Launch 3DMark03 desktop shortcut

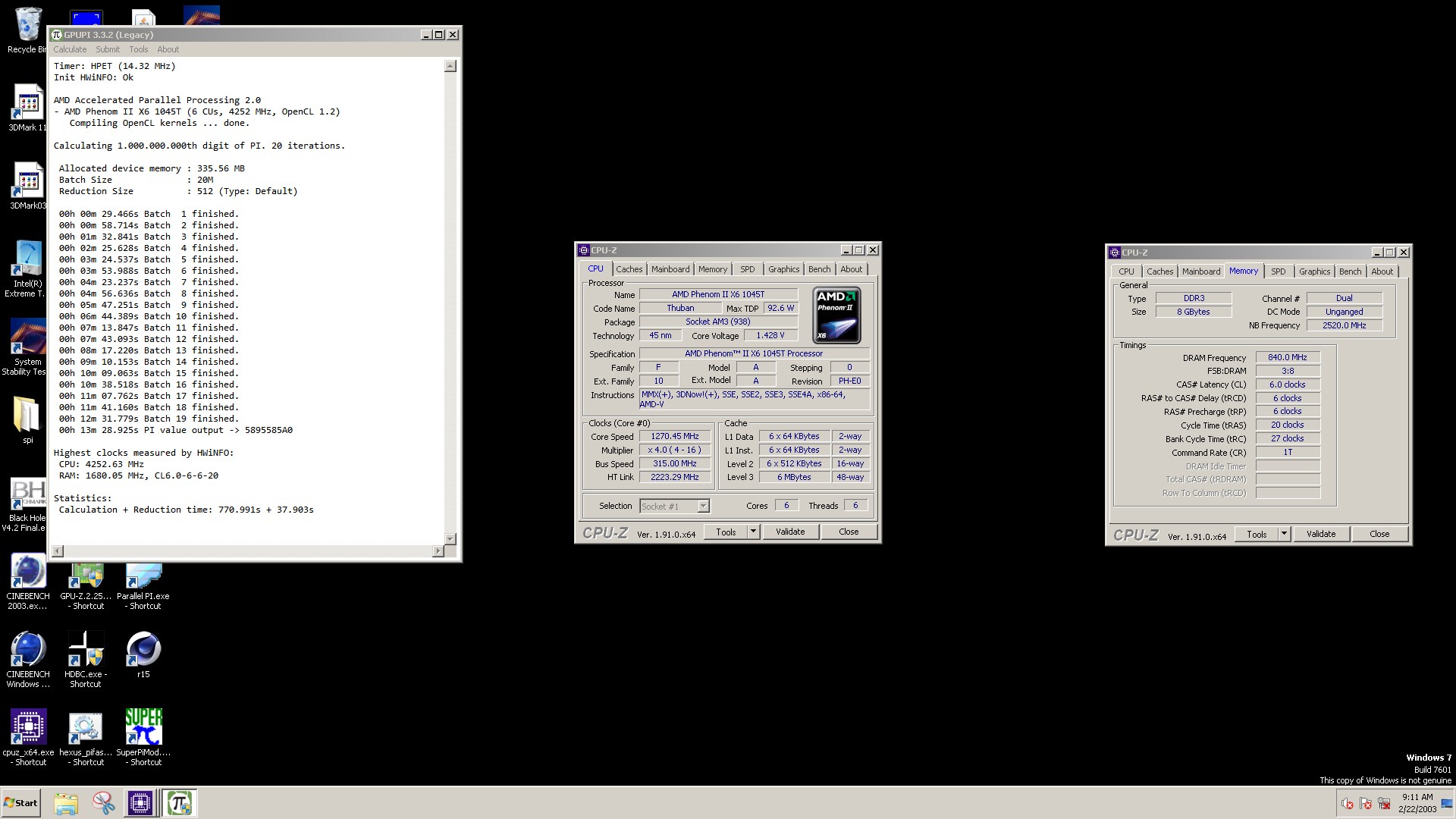pos(27,186)
